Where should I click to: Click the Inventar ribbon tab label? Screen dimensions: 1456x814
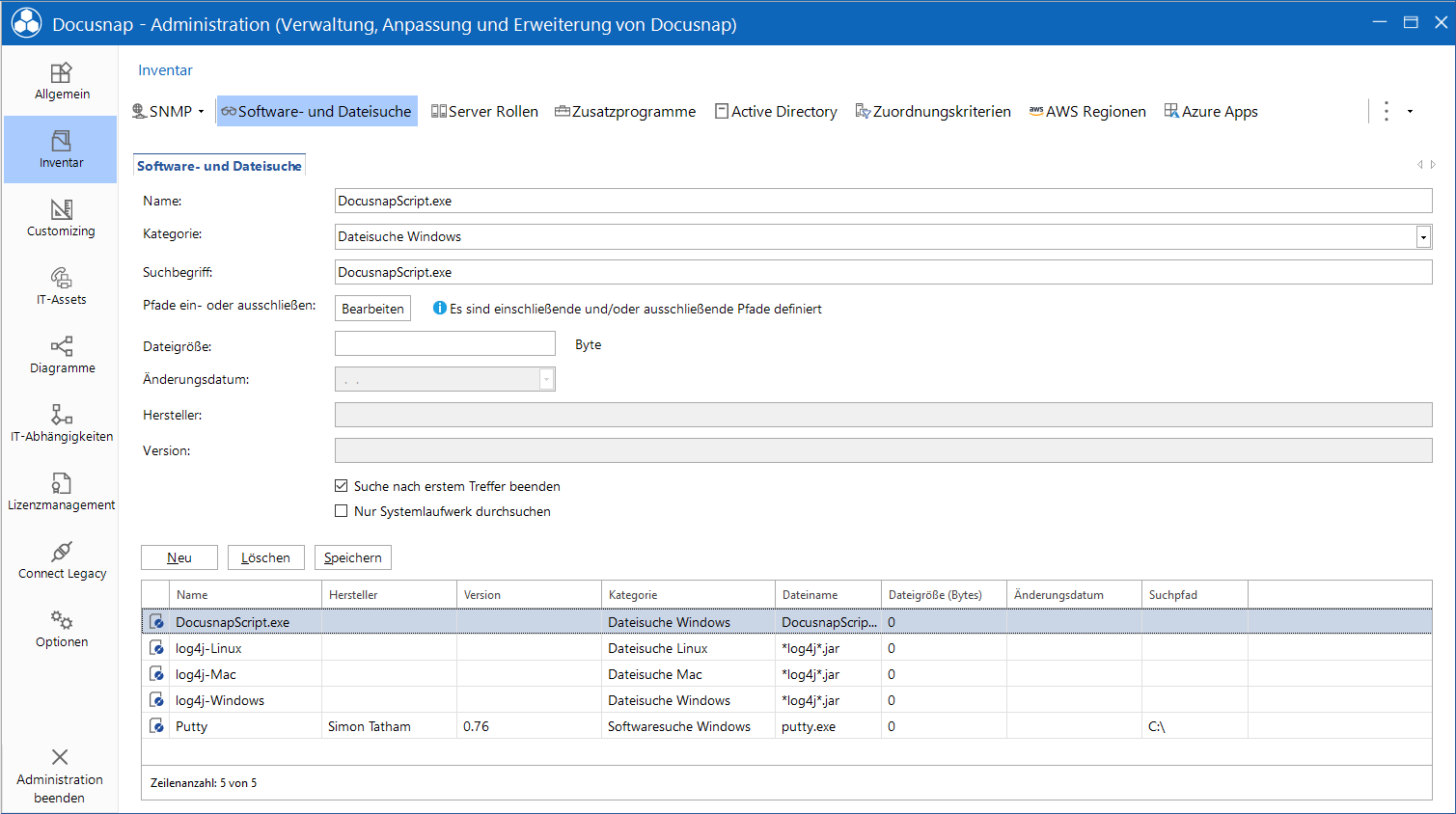click(x=165, y=70)
